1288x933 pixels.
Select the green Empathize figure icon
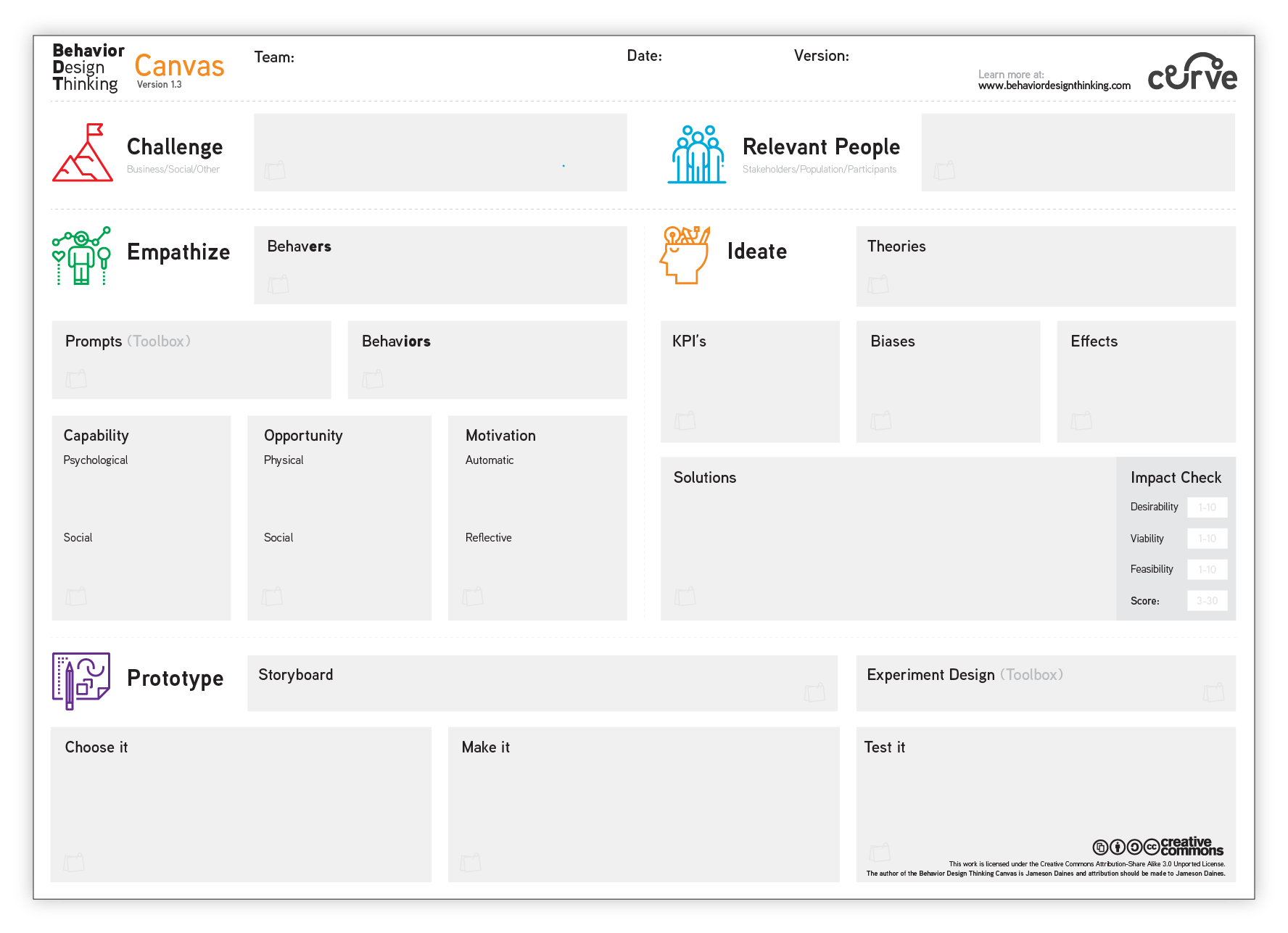81,255
